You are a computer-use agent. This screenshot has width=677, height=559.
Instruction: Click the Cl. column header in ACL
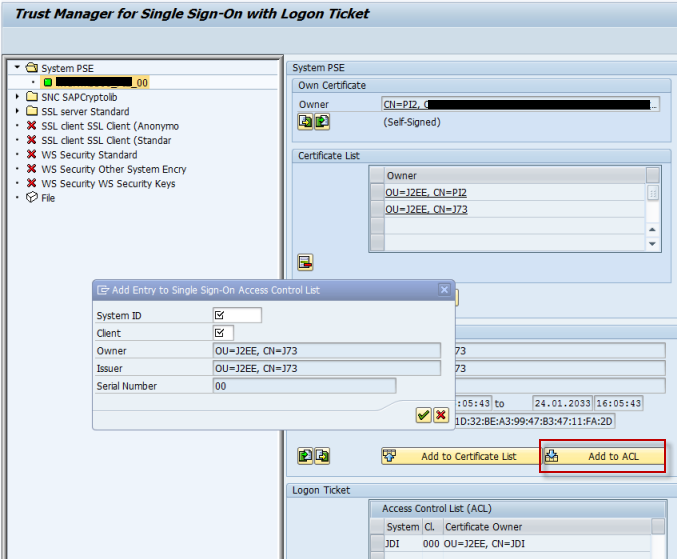(x=432, y=527)
